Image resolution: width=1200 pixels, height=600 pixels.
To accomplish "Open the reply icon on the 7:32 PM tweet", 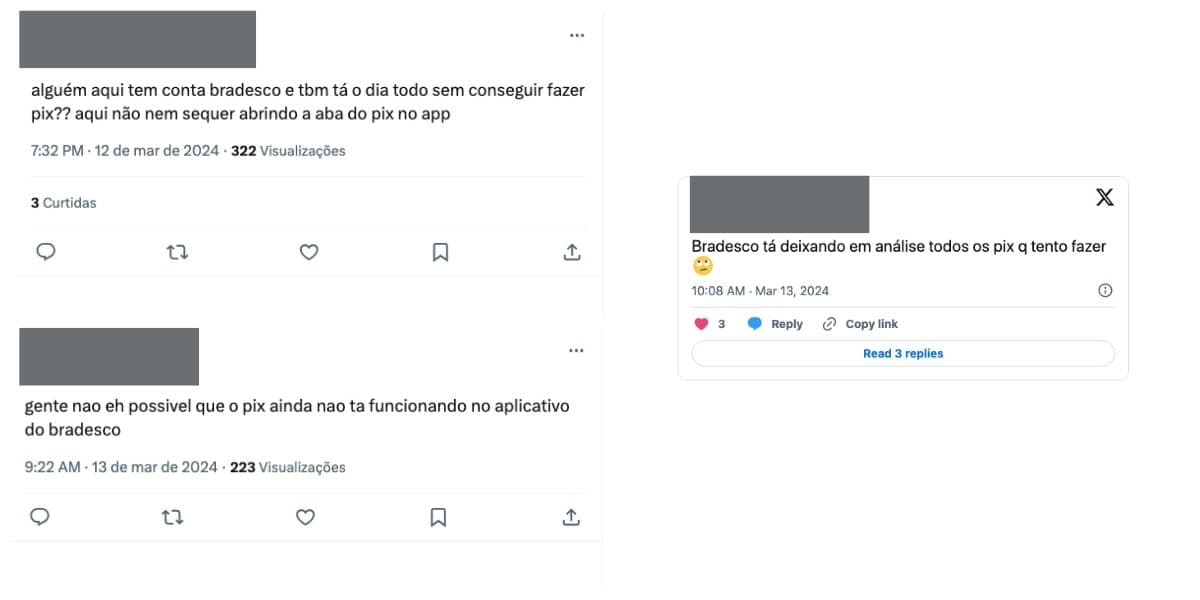I will point(45,252).
